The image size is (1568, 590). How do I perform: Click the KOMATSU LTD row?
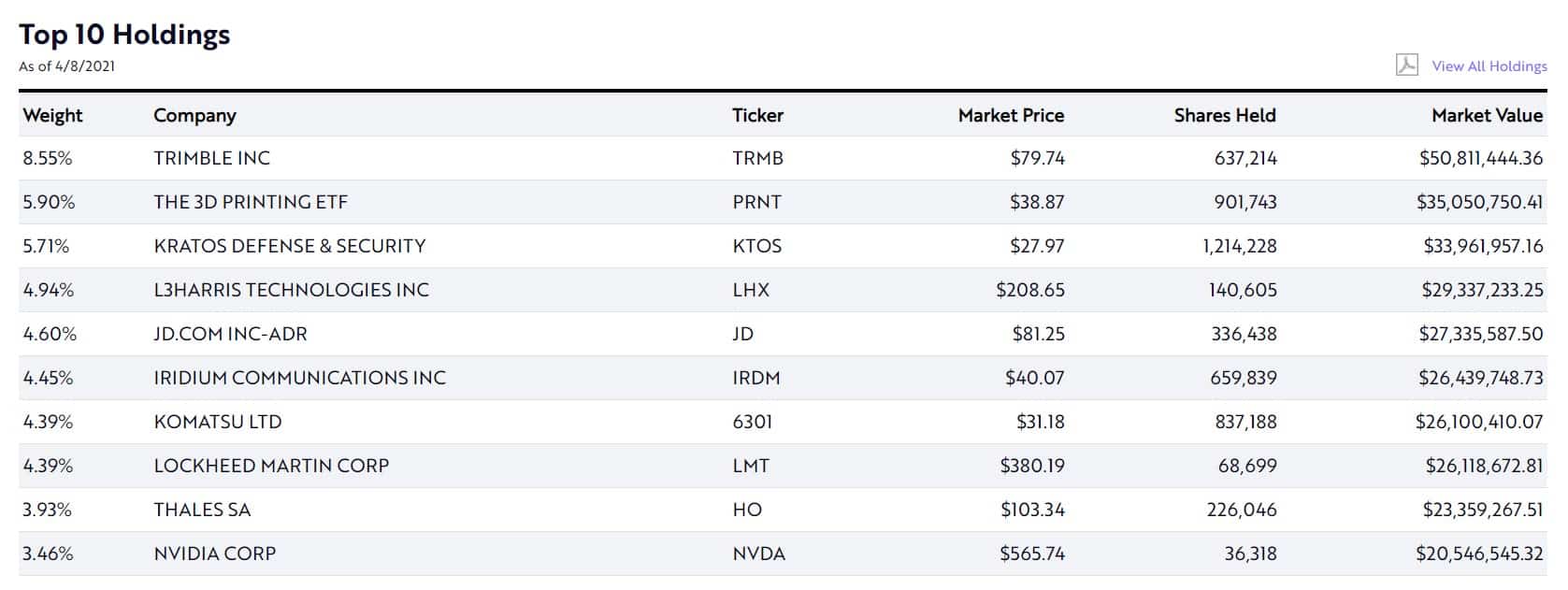(783, 422)
